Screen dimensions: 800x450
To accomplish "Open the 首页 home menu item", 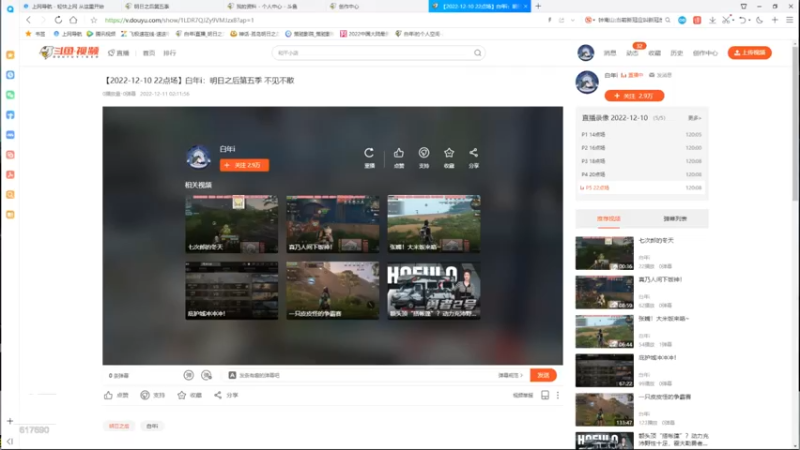I will pyautogui.click(x=148, y=53).
